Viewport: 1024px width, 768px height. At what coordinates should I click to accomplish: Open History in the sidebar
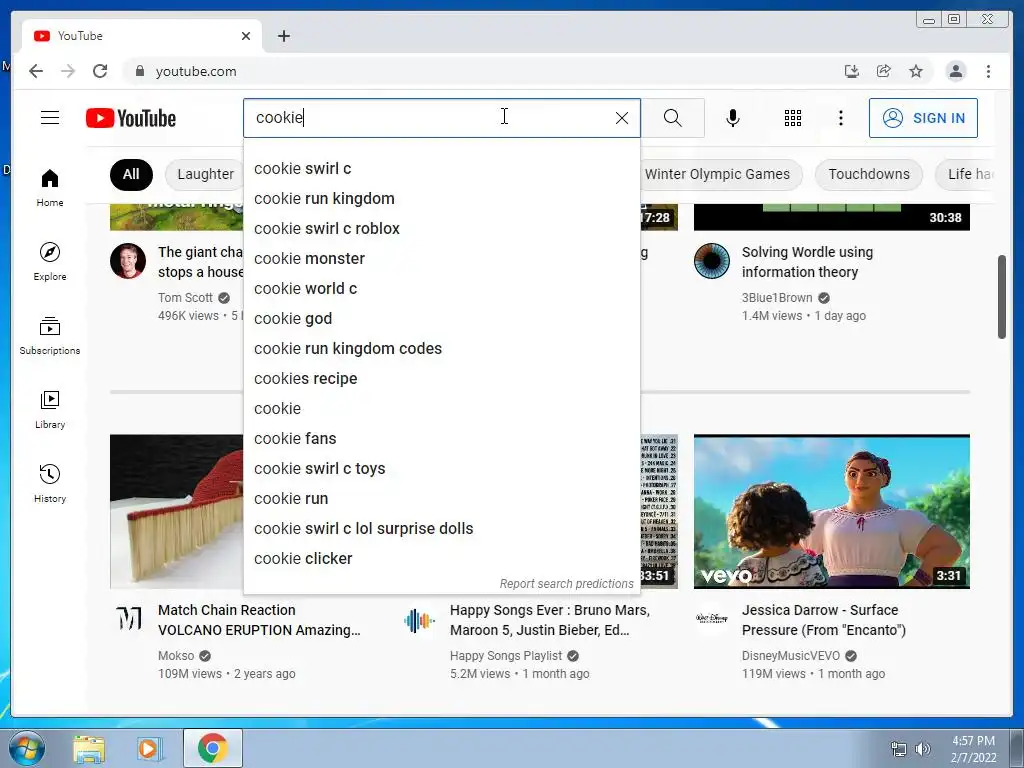[x=50, y=483]
